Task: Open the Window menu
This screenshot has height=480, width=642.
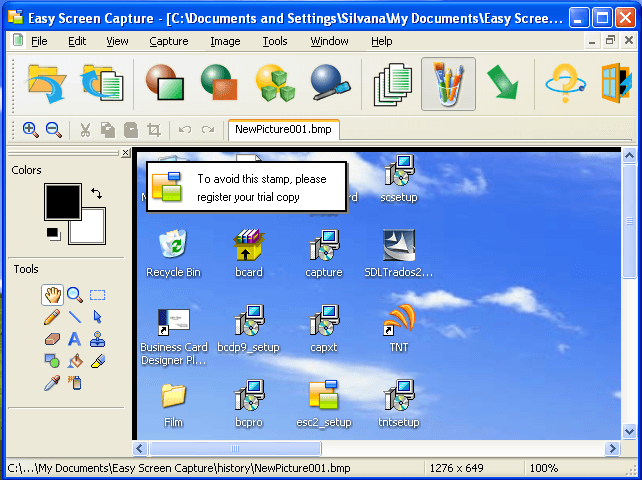Action: [329, 41]
